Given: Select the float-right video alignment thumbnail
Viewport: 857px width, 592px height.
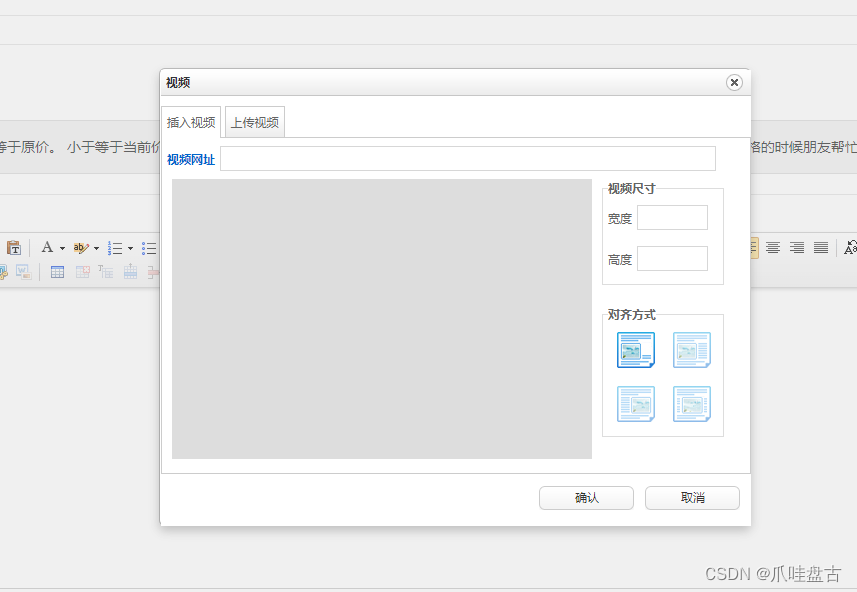Looking at the screenshot, I should click(636, 404).
